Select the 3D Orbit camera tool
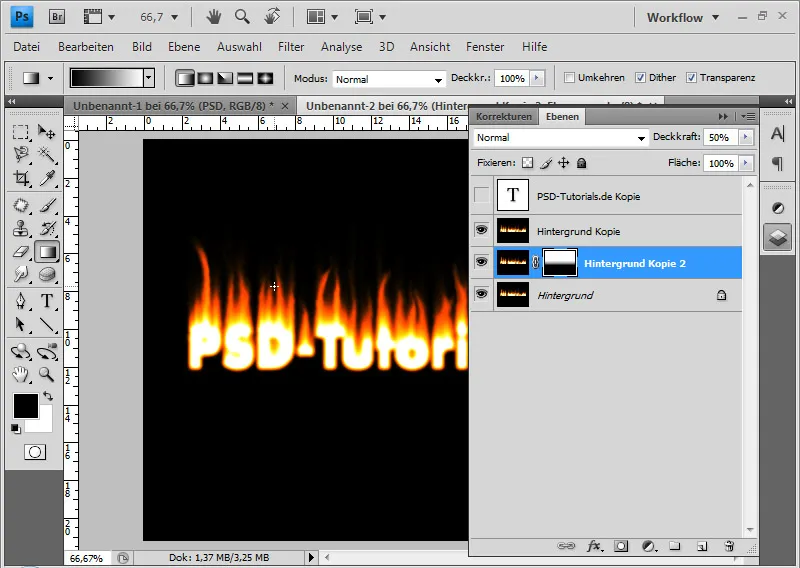This screenshot has width=800, height=568. pyautogui.click(x=47, y=351)
